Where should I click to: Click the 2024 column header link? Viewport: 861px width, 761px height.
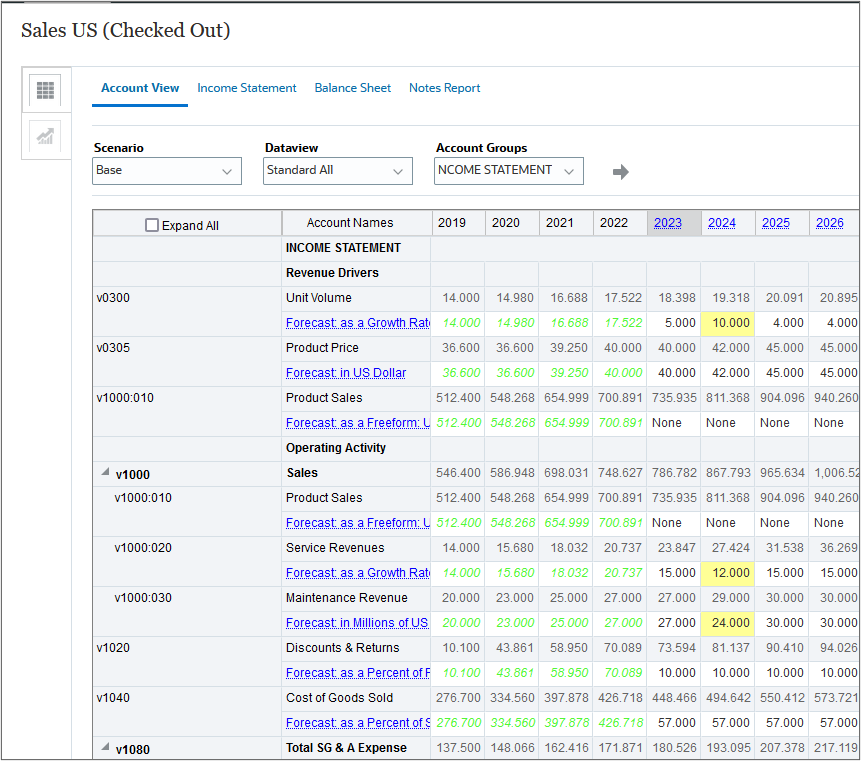click(x=721, y=223)
